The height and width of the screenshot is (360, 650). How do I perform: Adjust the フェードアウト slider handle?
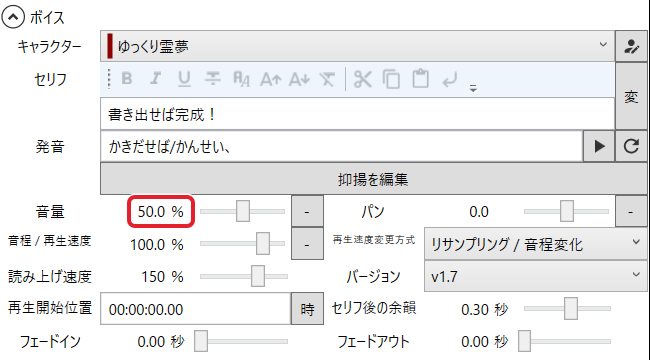coord(524,341)
